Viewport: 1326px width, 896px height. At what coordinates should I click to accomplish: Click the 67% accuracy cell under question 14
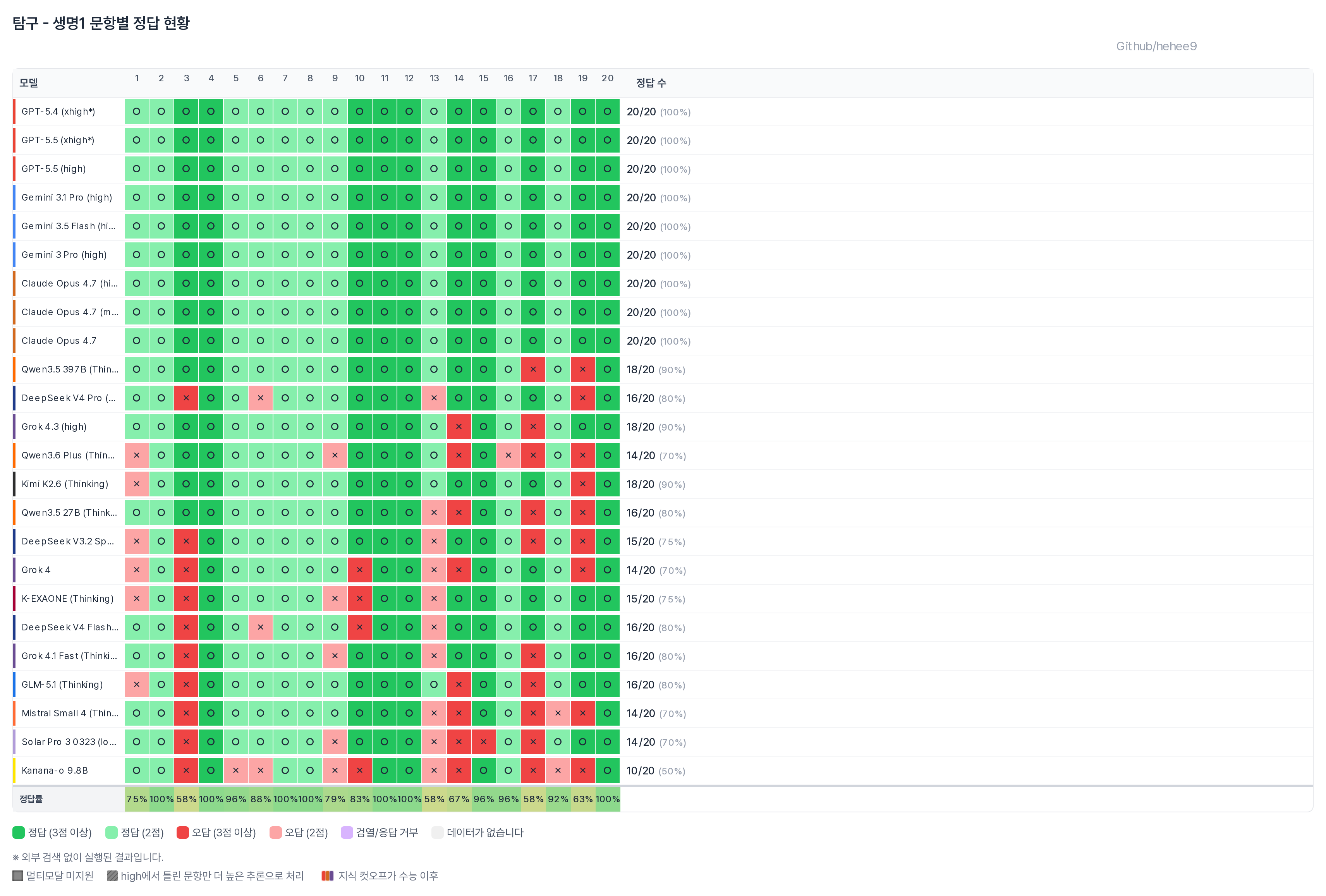click(459, 799)
